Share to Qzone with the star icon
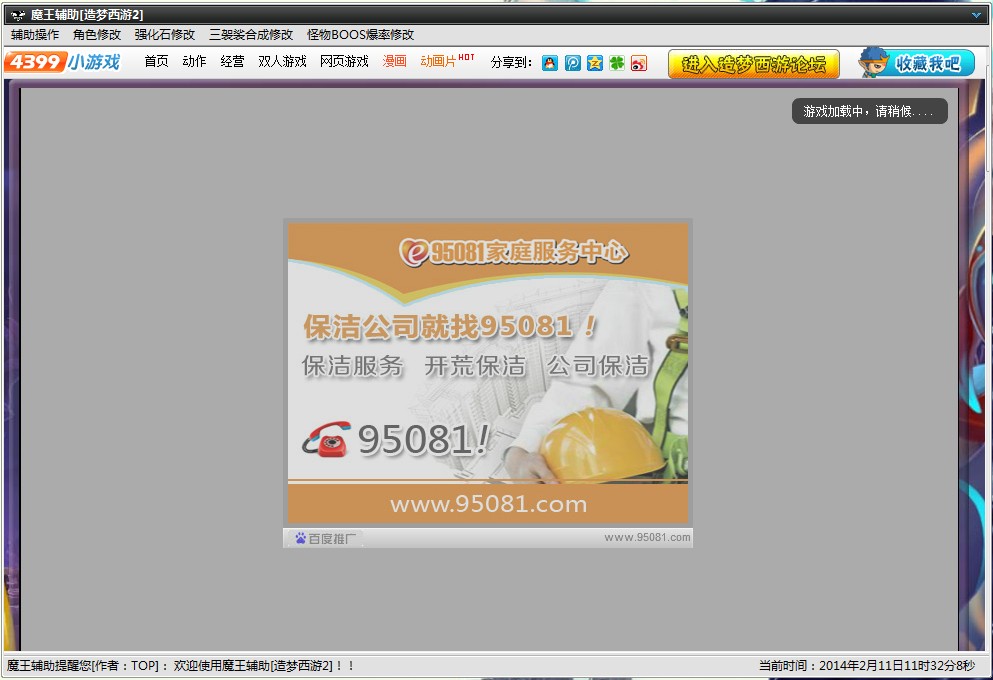The height and width of the screenshot is (680, 993). [x=595, y=63]
